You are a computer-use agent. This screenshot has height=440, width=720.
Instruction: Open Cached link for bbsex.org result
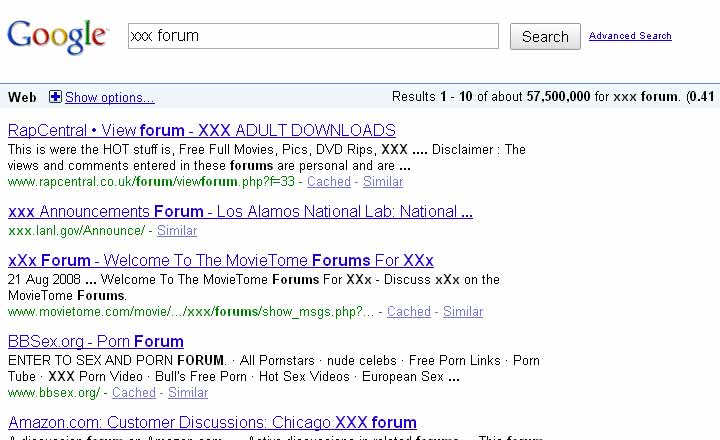[x=134, y=393]
